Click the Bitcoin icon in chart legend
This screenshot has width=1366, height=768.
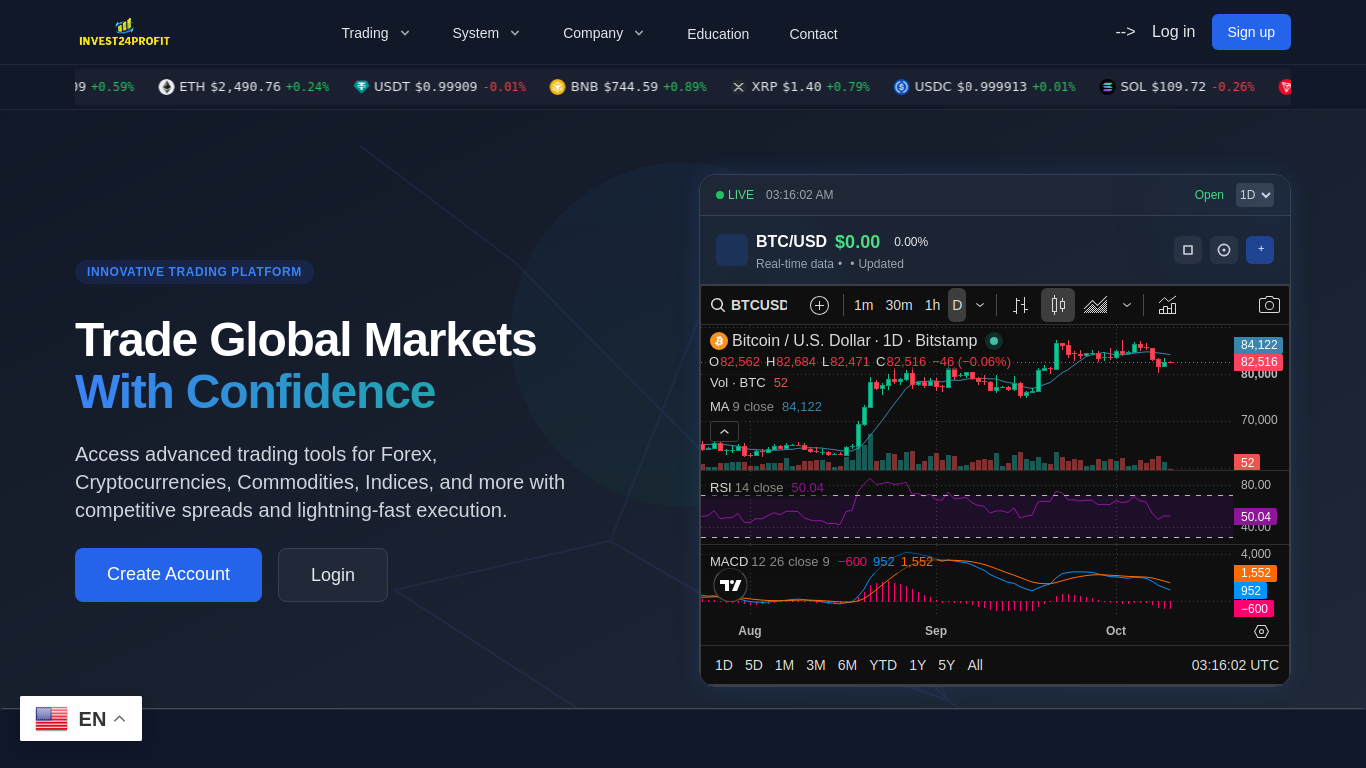pos(719,341)
